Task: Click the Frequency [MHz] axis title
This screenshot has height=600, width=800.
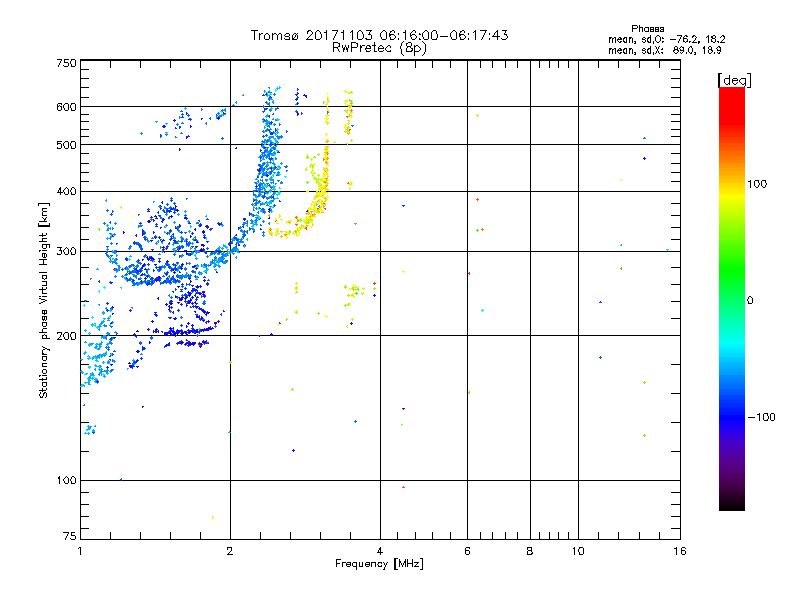Action: click(x=379, y=564)
